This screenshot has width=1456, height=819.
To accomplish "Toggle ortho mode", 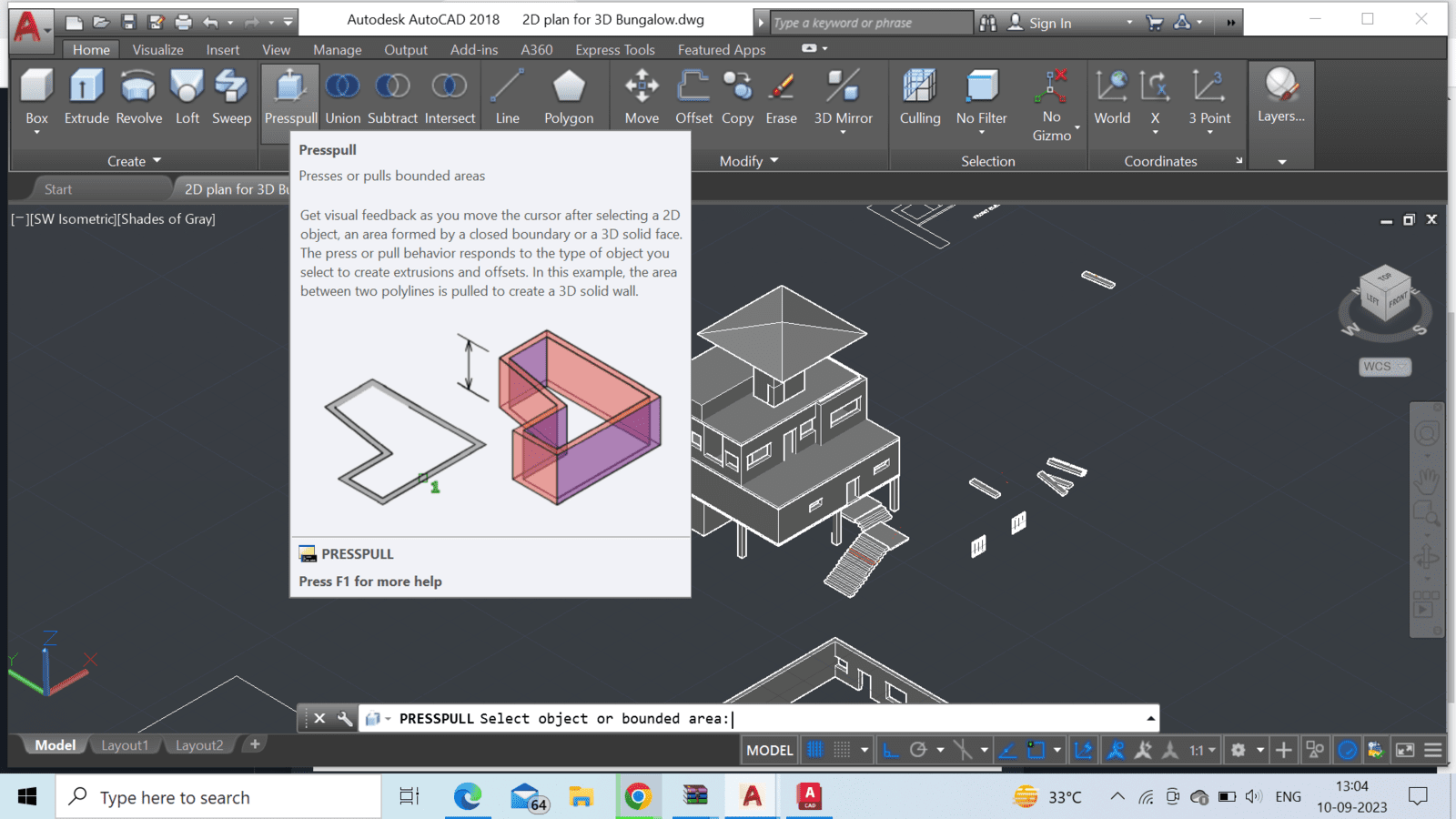I will (x=890, y=751).
